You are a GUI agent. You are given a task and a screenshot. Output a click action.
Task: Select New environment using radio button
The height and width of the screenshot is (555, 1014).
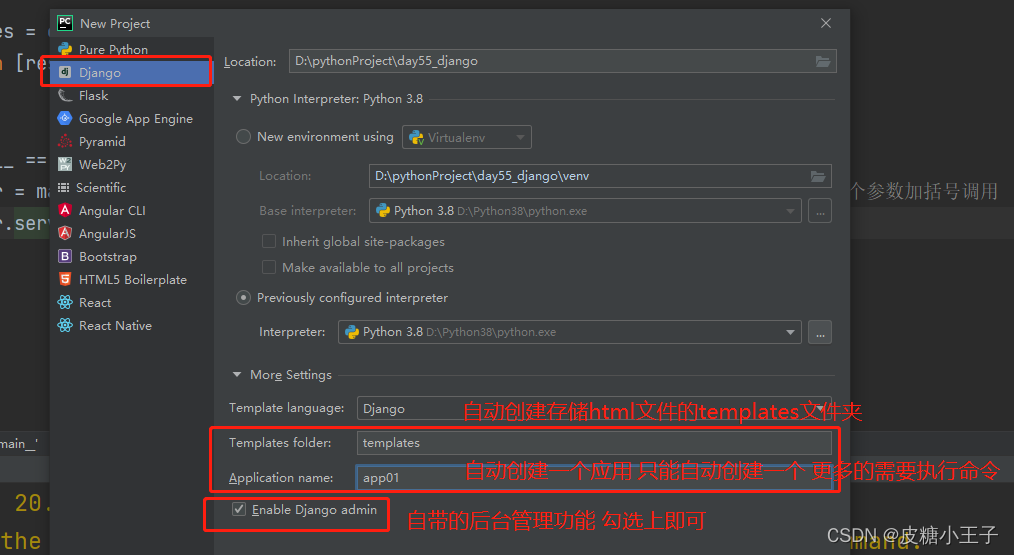point(243,136)
